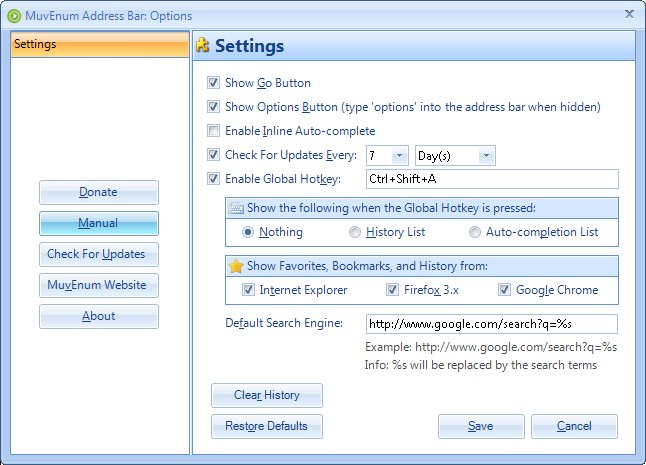Screen dimensions: 646x465
Task: Close the Options window with X
Action: point(629,14)
